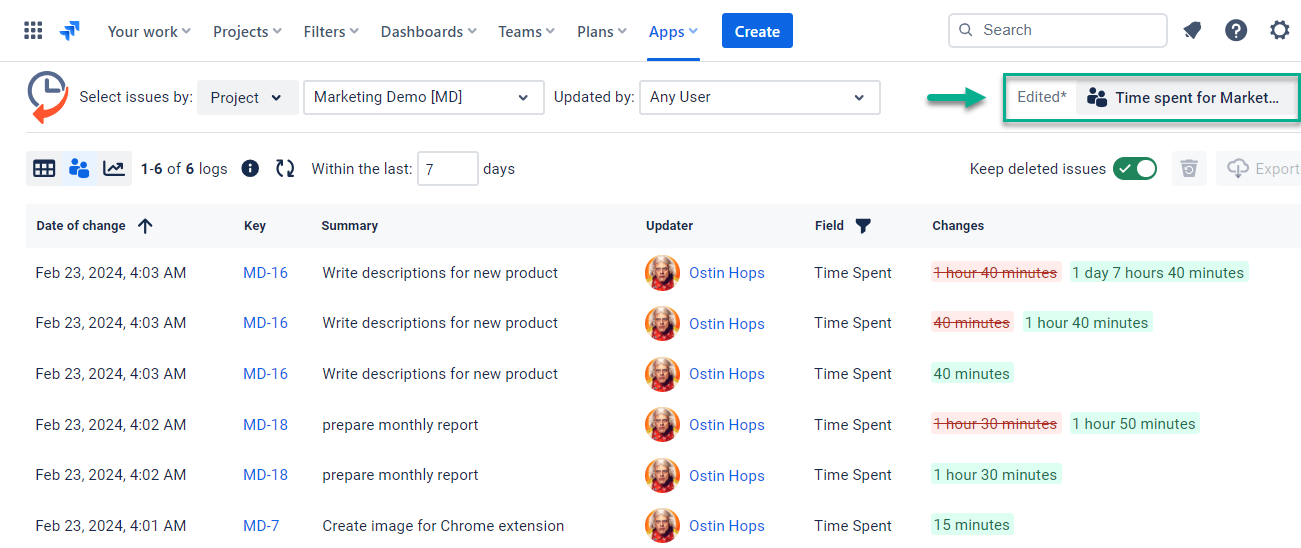
Task: Open the Help question mark icon
Action: [x=1236, y=31]
